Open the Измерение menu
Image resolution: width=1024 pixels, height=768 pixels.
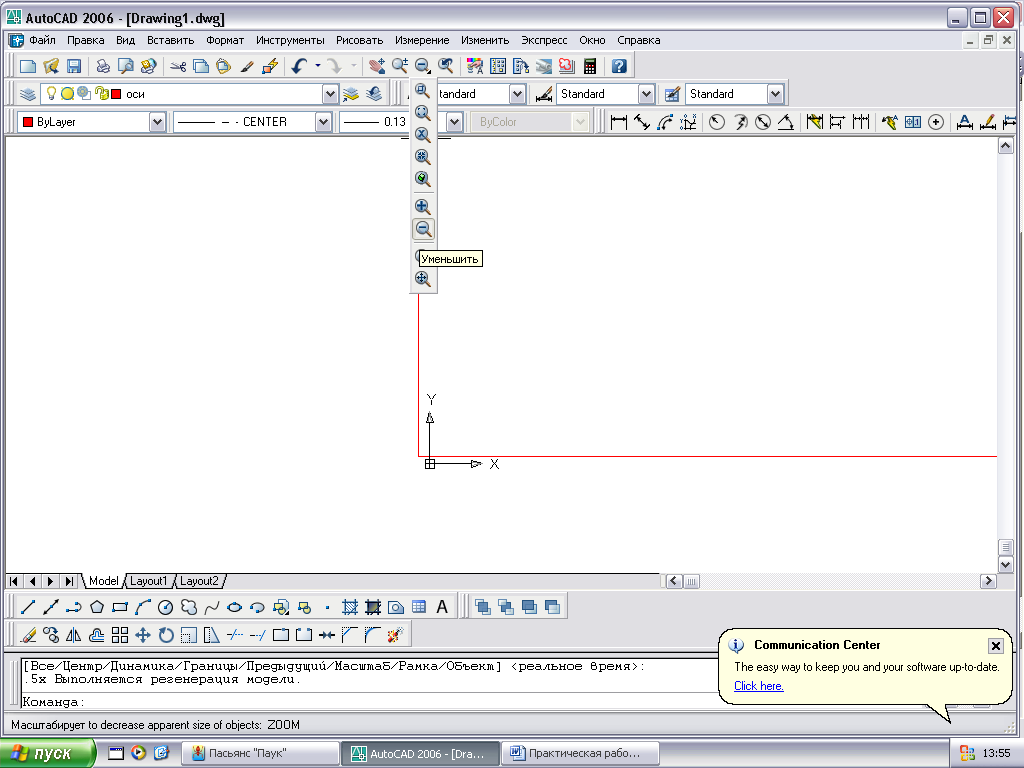(422, 40)
